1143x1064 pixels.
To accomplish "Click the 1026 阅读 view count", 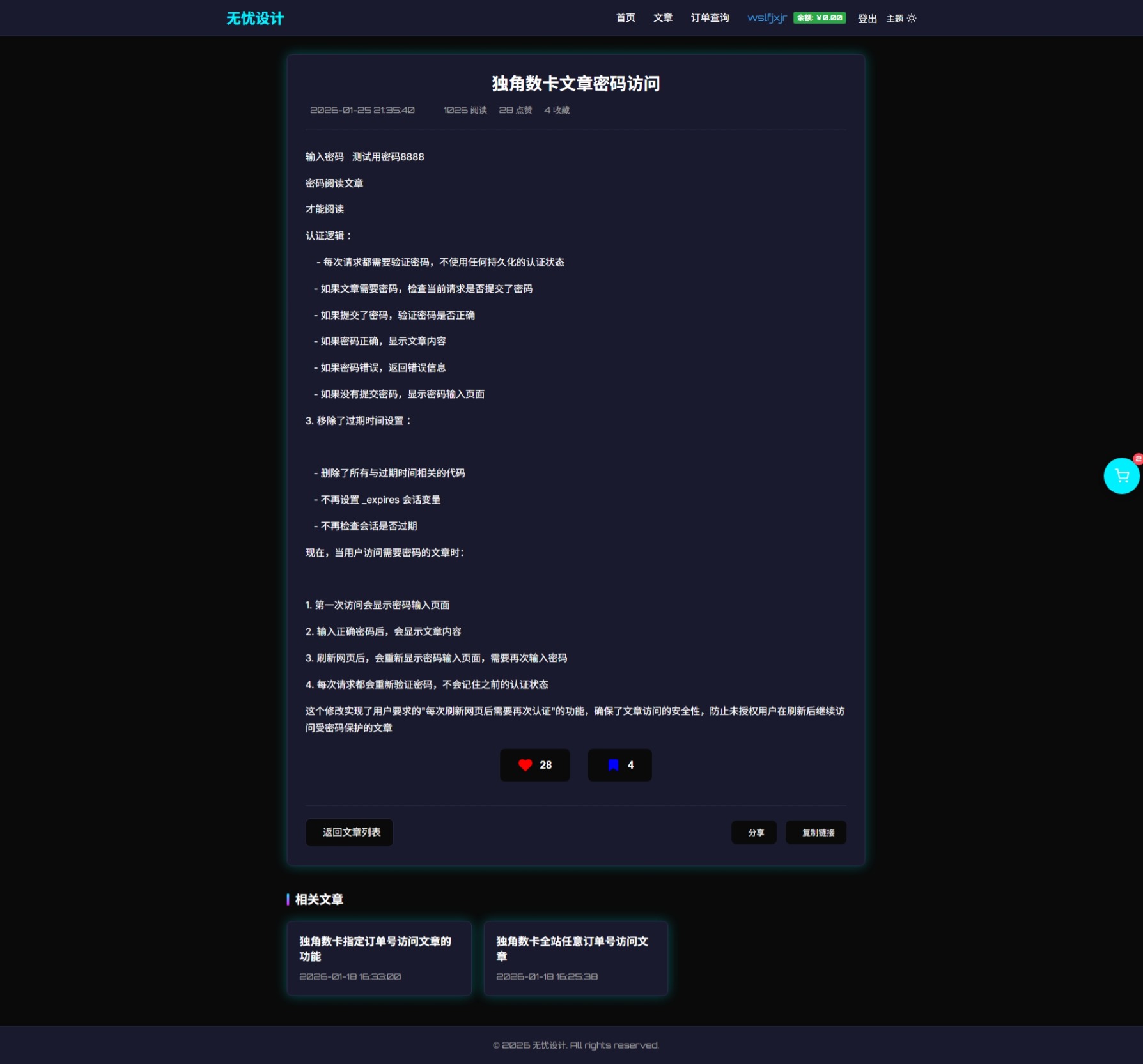I will pyautogui.click(x=465, y=111).
